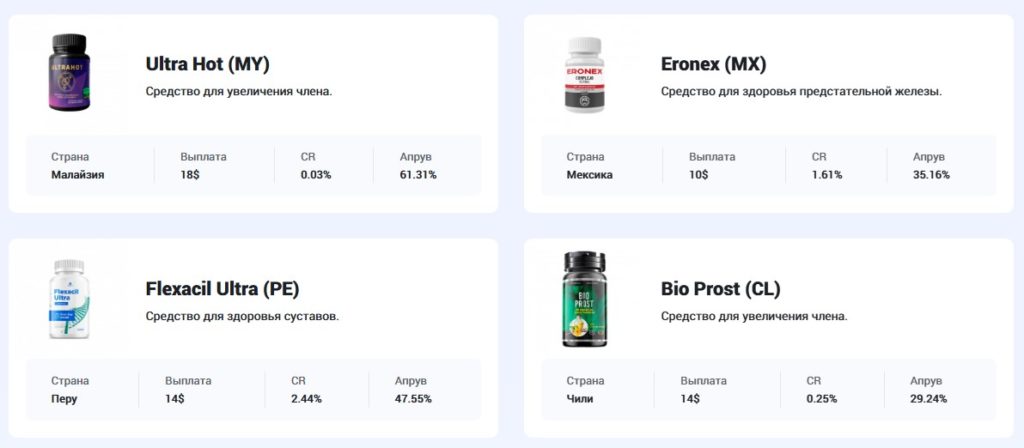This screenshot has height=448, width=1024.
Task: Click Flexacil Ultra CR value 2.44%
Action: tap(306, 399)
